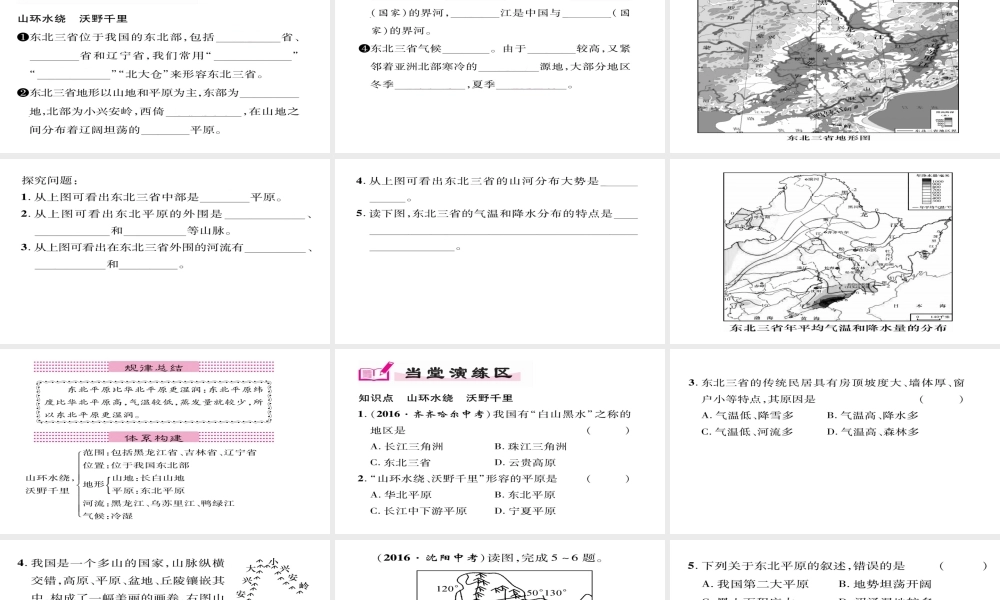This screenshot has width=1000, height=600.
Task: Open the slide with question 3 about 传统民居
Action: point(835,441)
